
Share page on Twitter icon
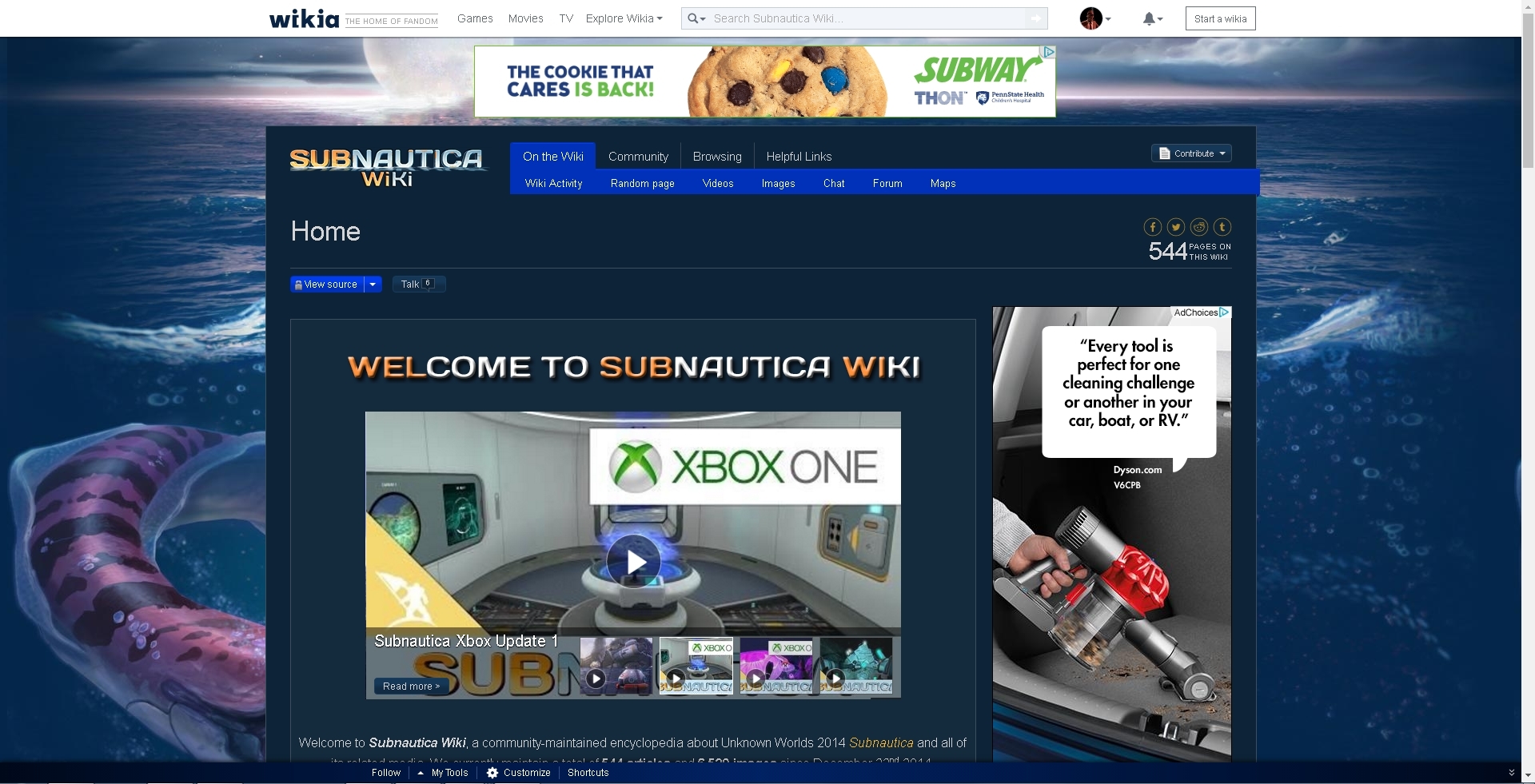point(1175,227)
